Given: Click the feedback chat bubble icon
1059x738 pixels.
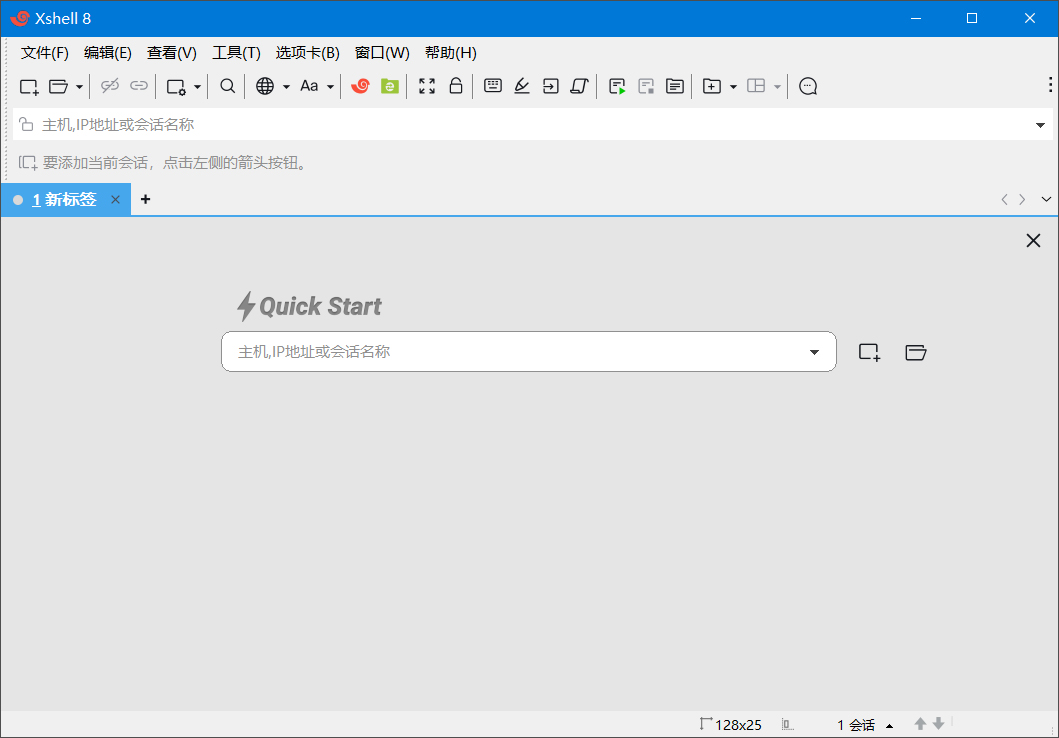Looking at the screenshot, I should point(808,86).
